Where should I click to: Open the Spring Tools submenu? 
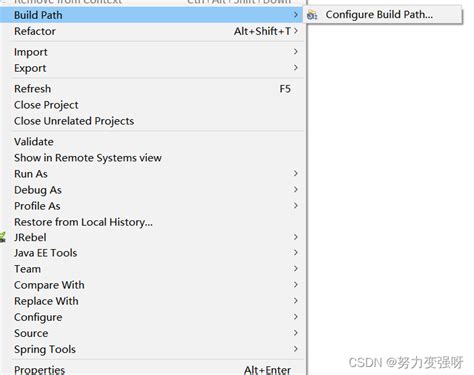pos(153,349)
